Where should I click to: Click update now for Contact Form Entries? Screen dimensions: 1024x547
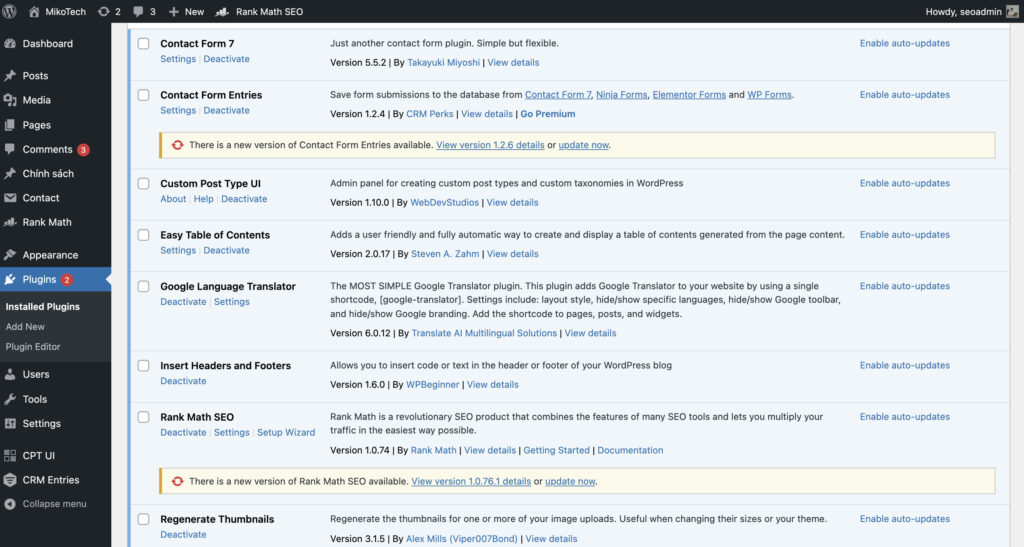[x=583, y=145]
